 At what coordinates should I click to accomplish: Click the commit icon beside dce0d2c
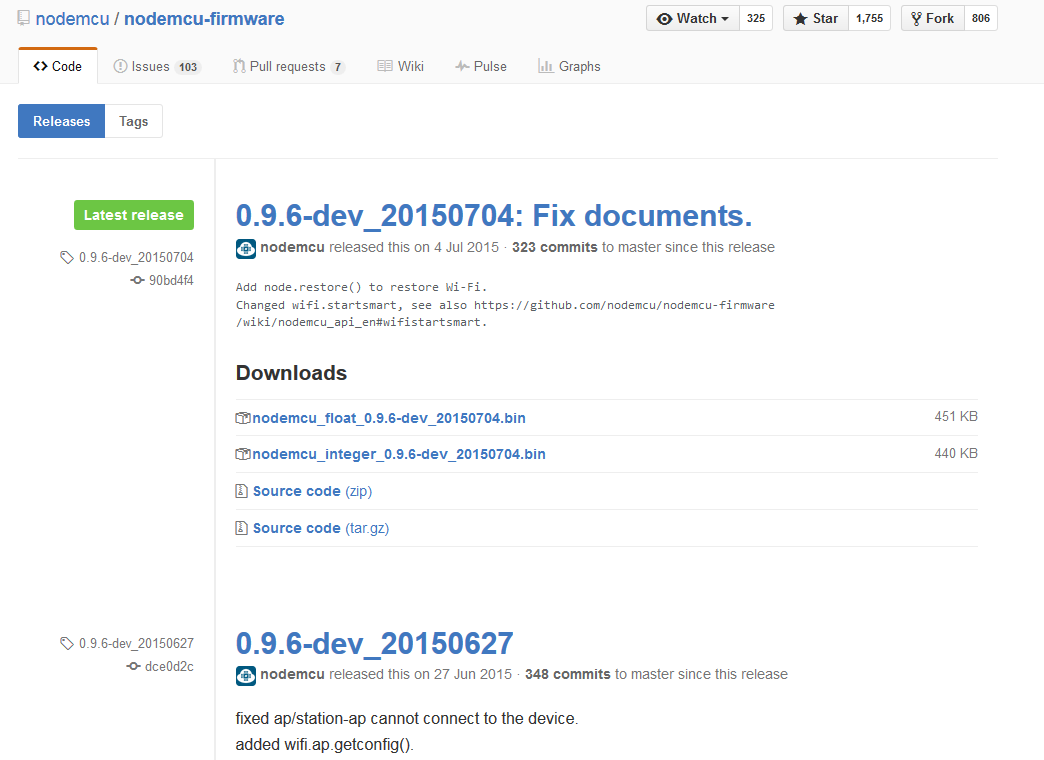tap(133, 666)
